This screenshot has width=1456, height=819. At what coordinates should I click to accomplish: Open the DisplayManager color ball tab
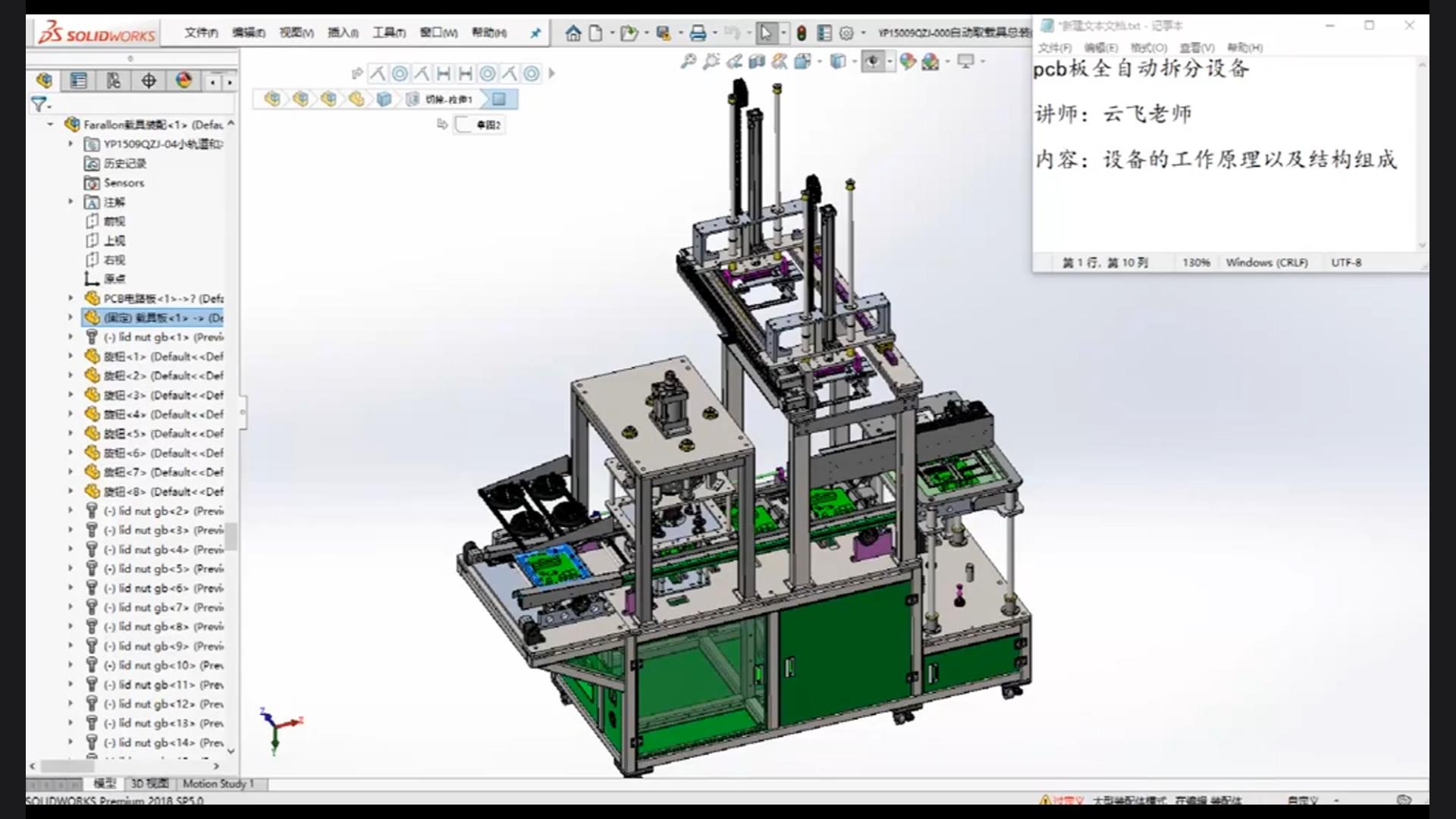click(x=184, y=80)
